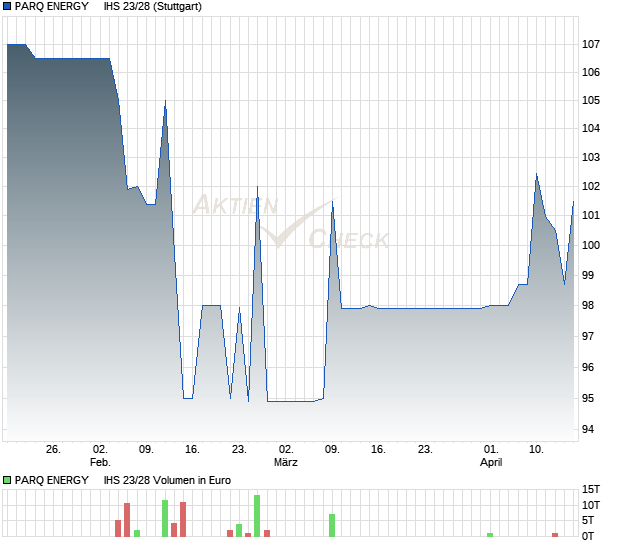Click the 94 price axis label

point(588,429)
